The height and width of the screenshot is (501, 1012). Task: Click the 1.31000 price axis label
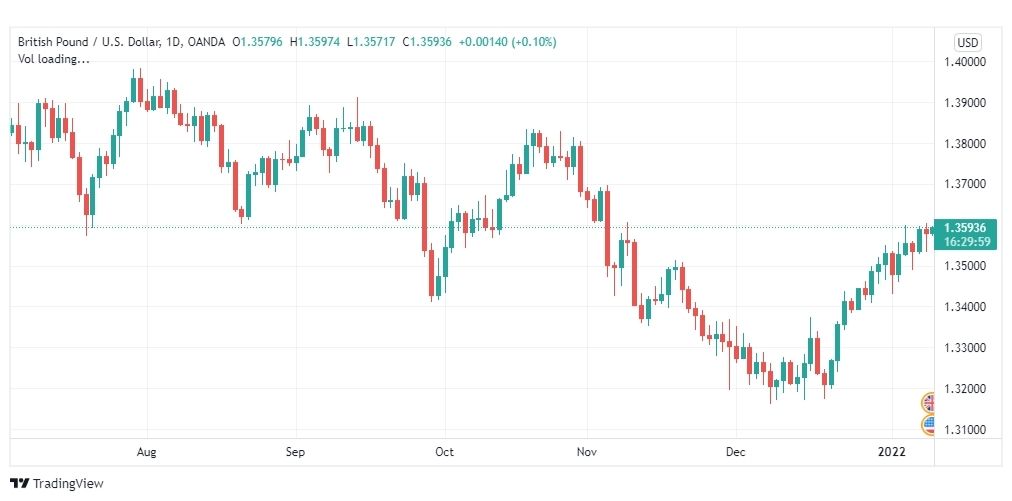pyautogui.click(x=966, y=430)
